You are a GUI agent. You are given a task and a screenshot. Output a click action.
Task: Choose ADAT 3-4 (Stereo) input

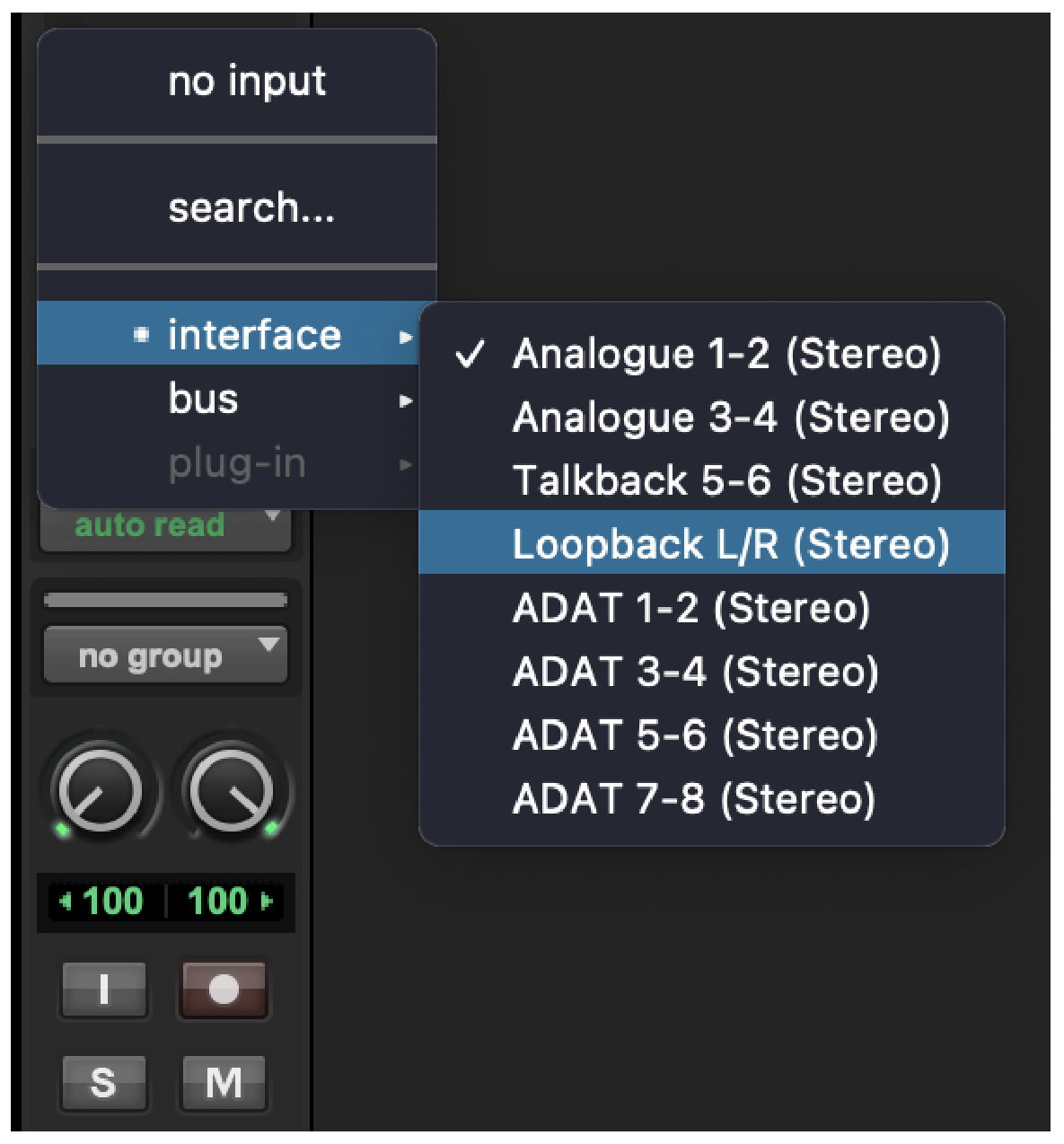(x=711, y=672)
